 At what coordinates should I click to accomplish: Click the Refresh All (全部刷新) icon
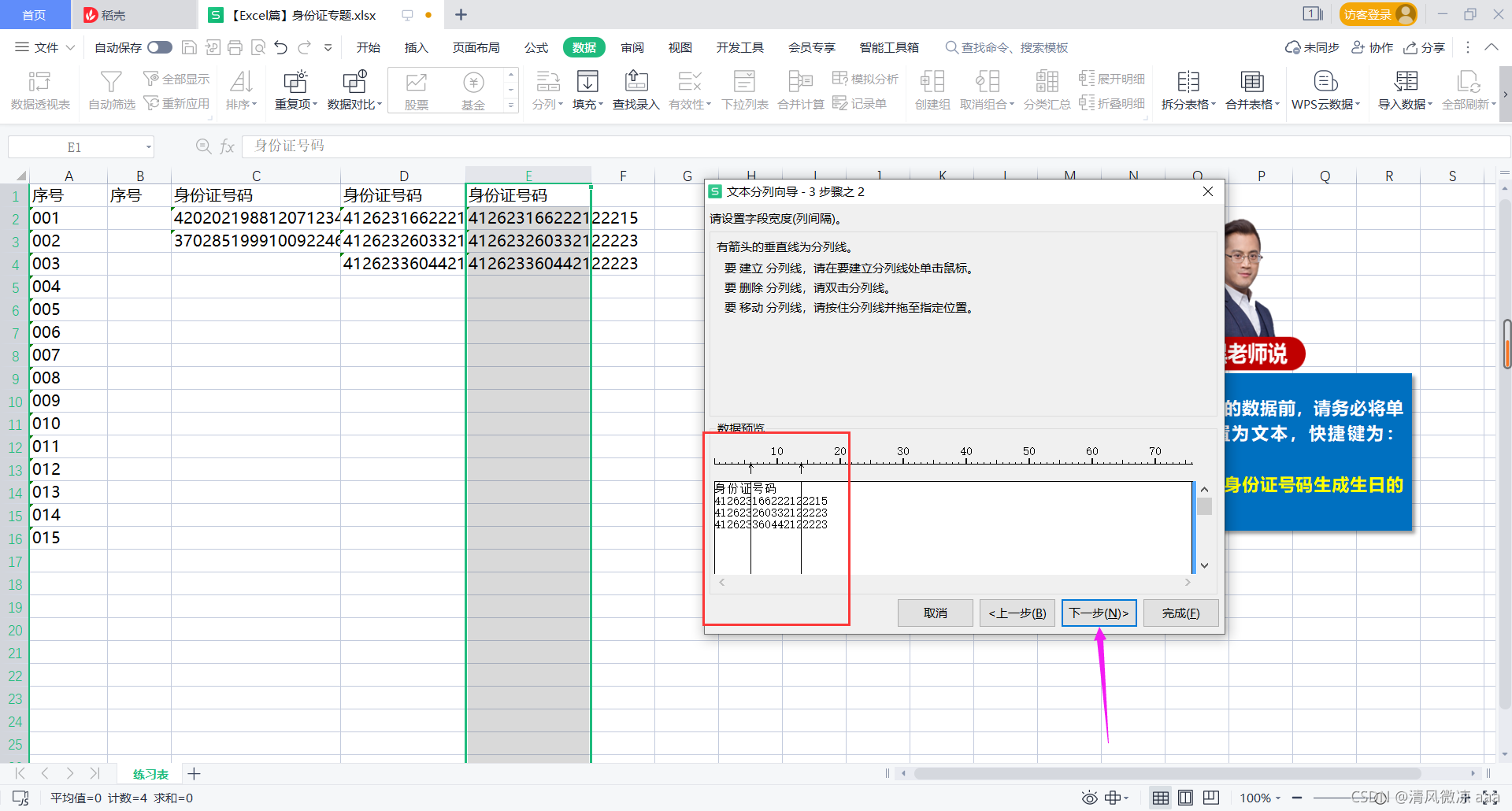[x=1468, y=81]
